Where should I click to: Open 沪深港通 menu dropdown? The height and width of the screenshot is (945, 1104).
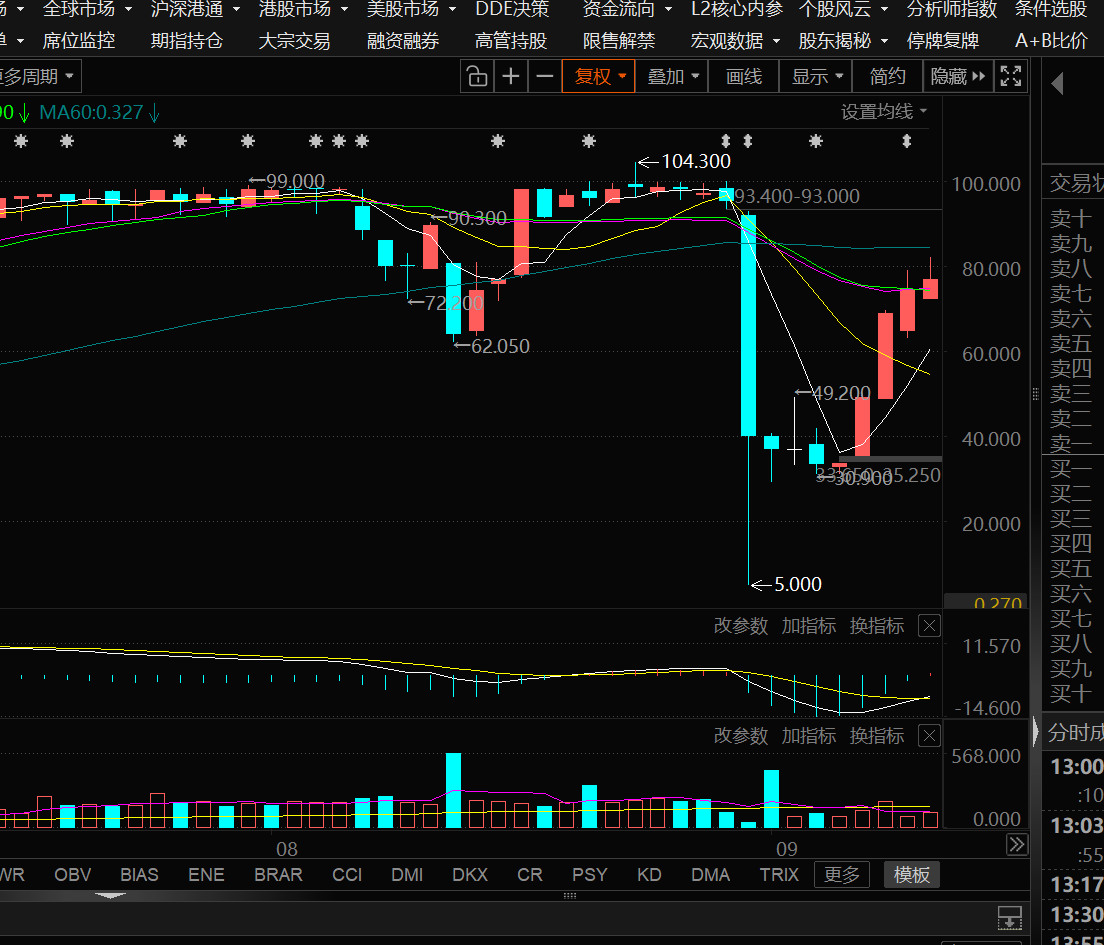click(x=195, y=9)
